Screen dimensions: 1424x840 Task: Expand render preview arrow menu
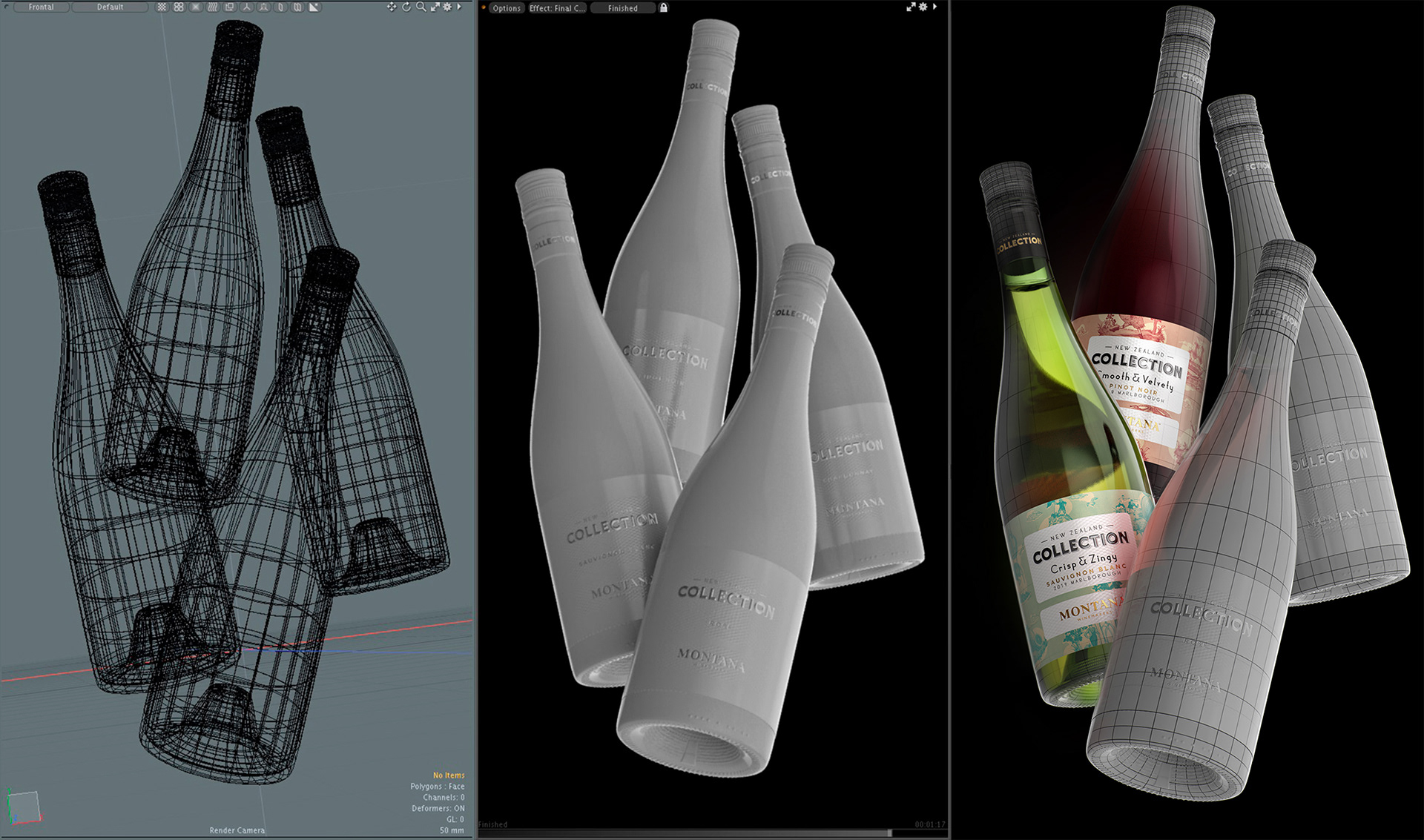point(934,7)
